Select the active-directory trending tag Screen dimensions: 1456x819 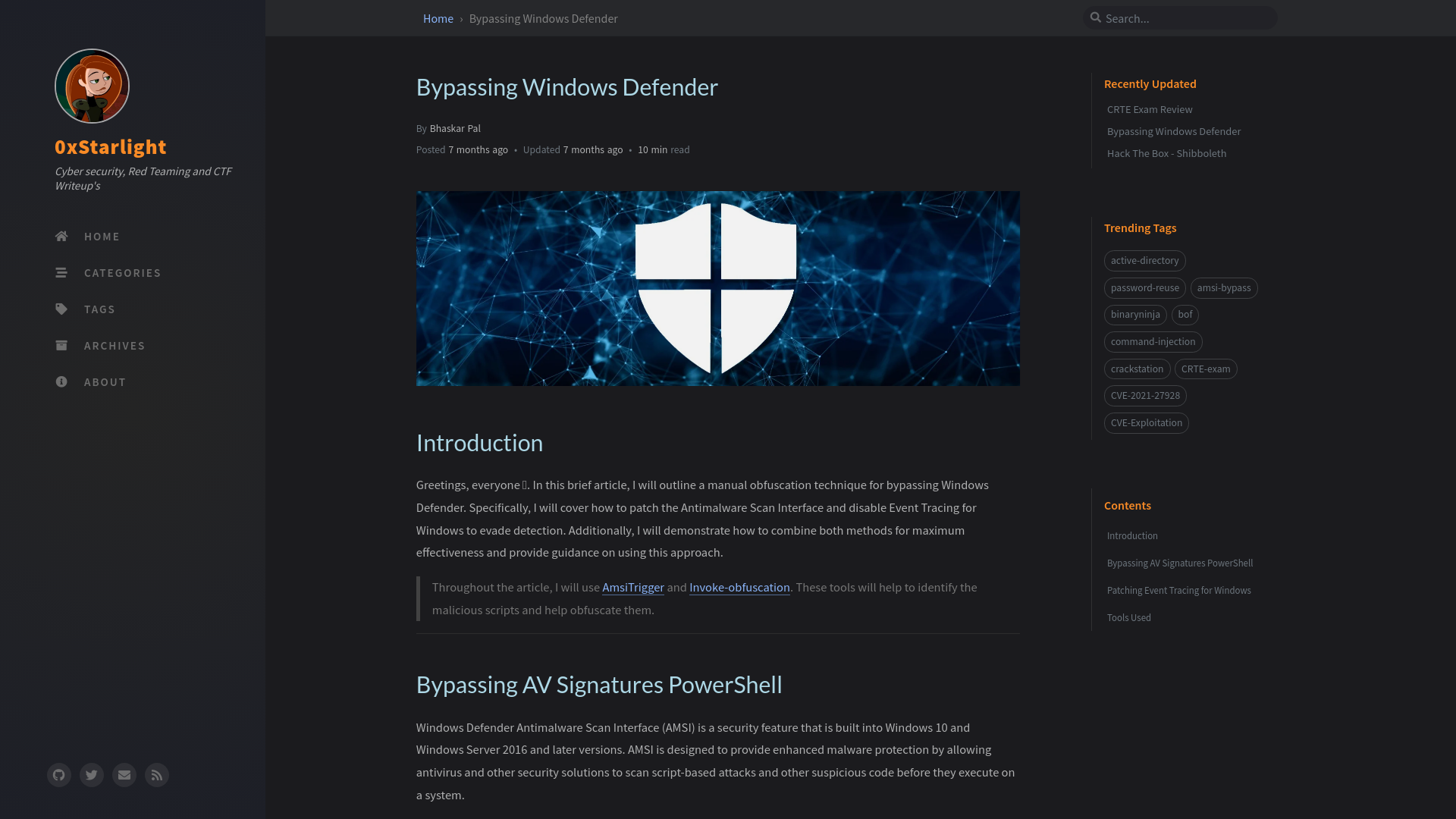tap(1145, 260)
